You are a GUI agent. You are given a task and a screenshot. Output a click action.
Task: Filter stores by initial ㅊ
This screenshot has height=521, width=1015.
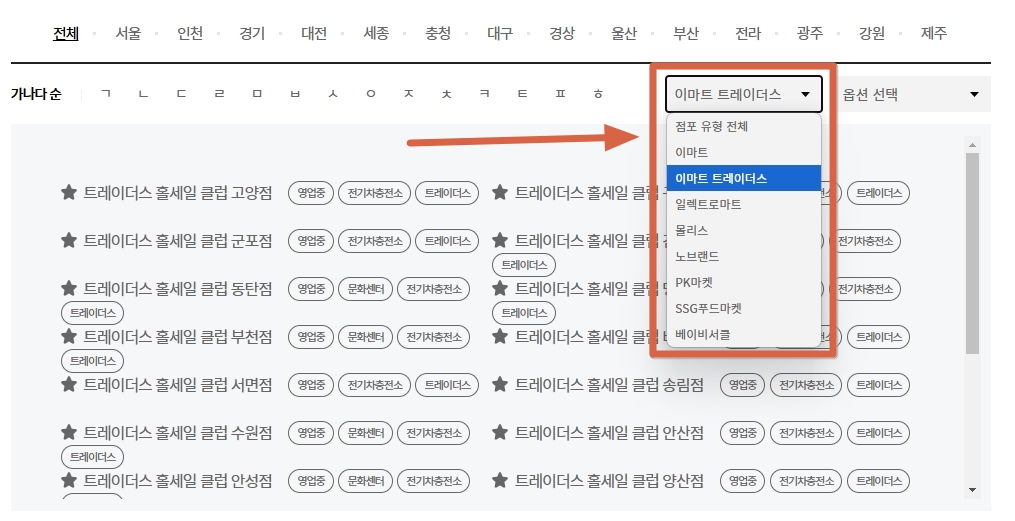pyautogui.click(x=447, y=94)
